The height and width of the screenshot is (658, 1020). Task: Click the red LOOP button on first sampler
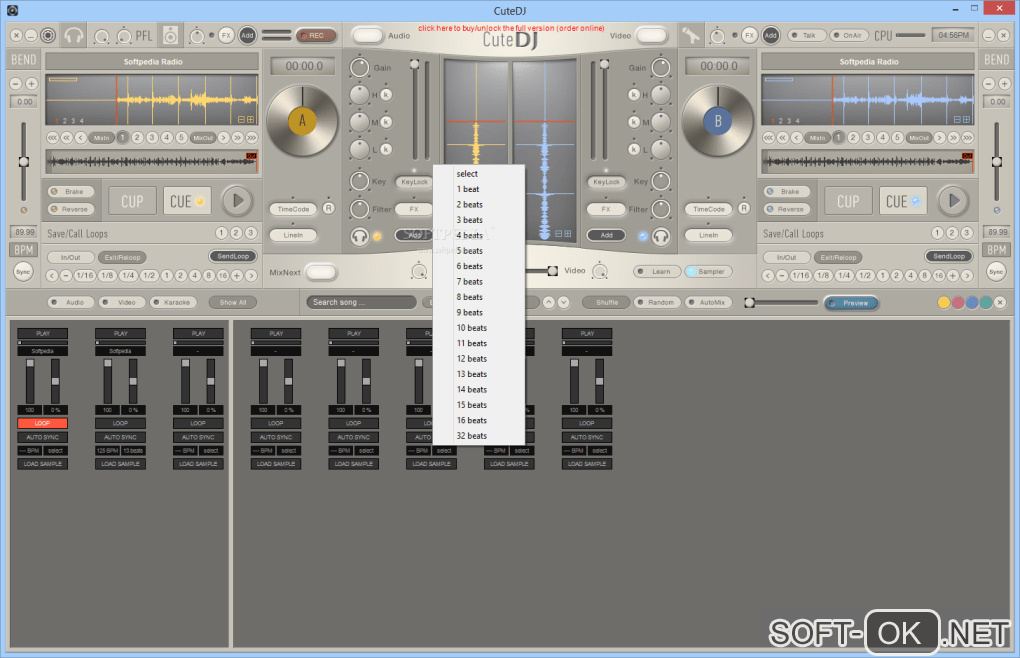42,423
